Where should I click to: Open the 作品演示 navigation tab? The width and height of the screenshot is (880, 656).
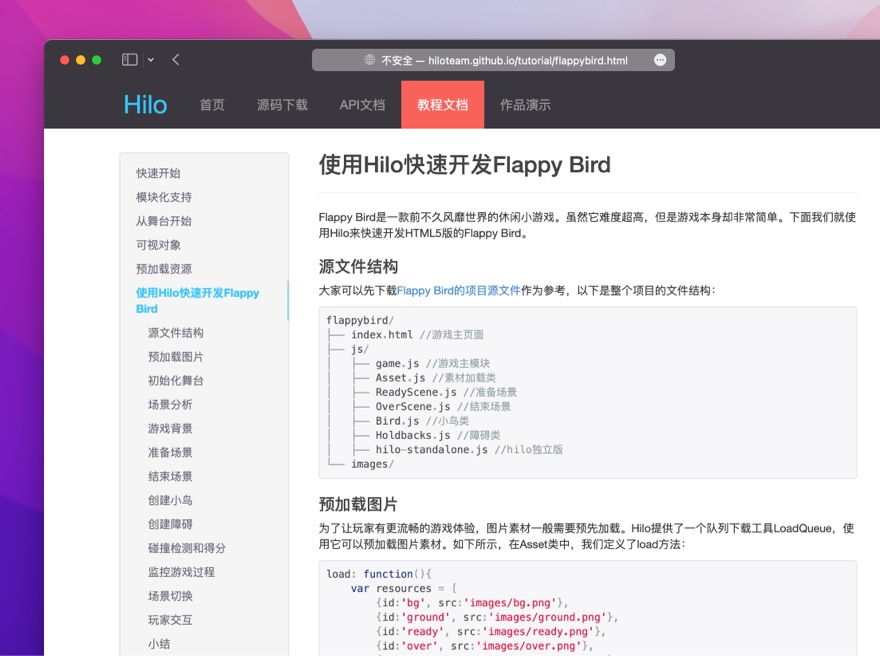click(x=525, y=105)
